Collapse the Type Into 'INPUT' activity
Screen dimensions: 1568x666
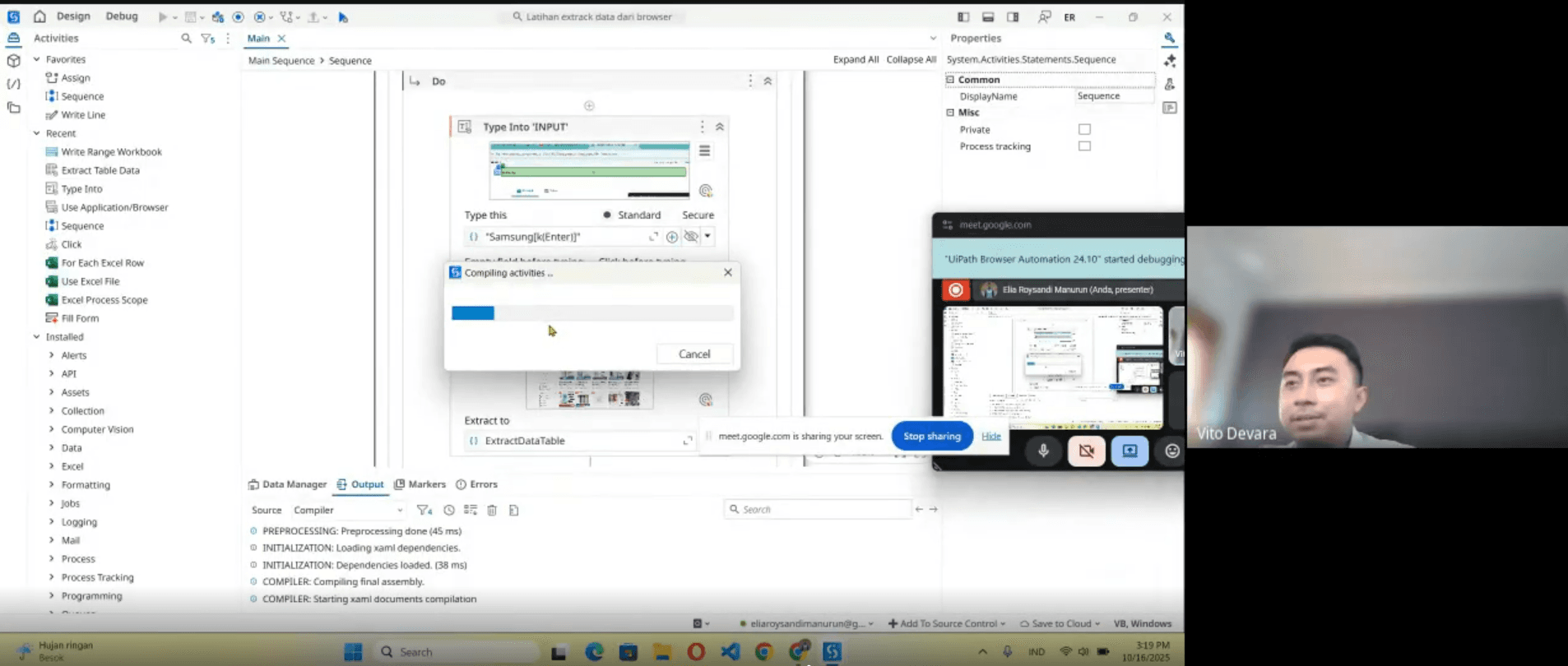coord(720,127)
